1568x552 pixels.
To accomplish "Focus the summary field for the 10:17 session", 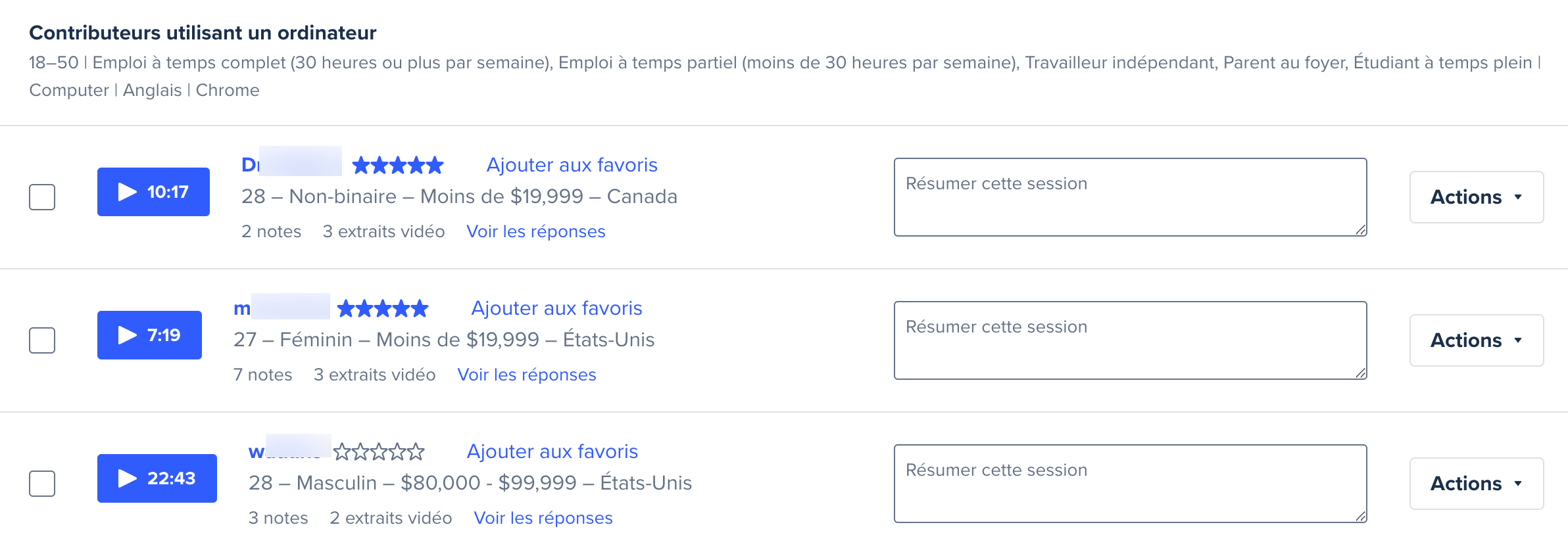I will point(1131,197).
